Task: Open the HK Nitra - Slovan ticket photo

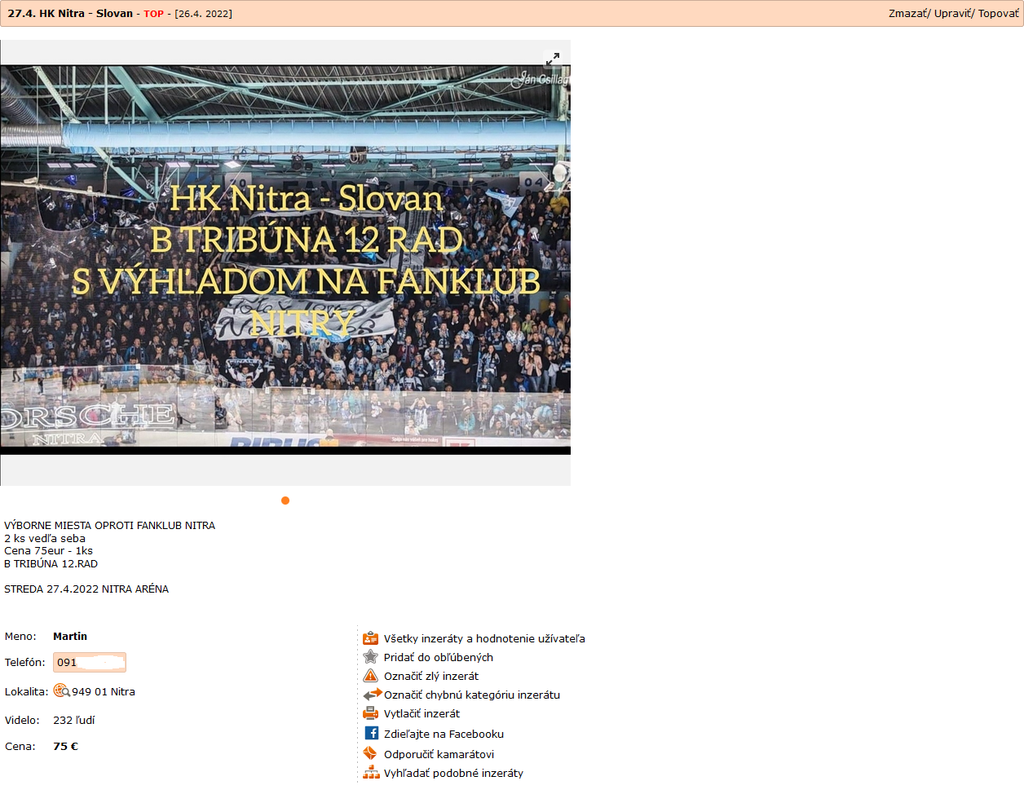Action: tap(285, 260)
